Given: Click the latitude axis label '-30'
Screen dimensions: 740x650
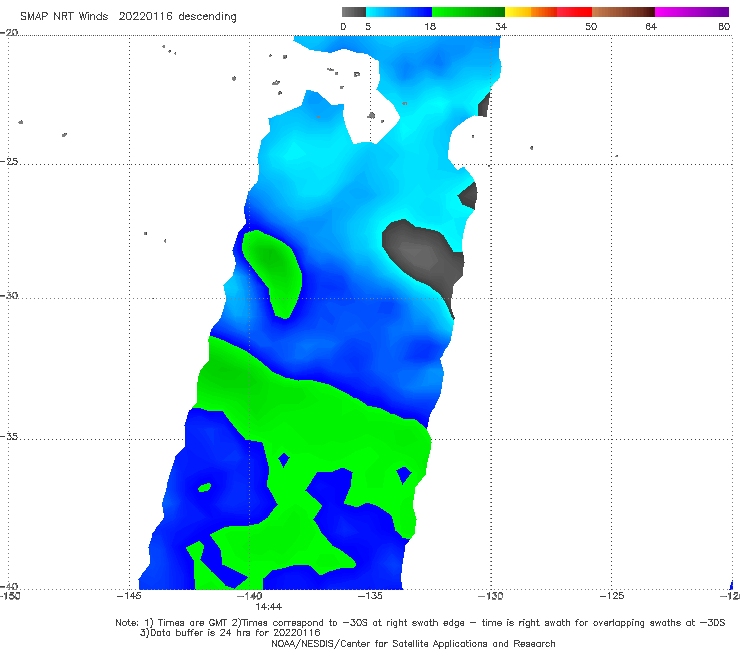Looking at the screenshot, I should pyautogui.click(x=9, y=295).
